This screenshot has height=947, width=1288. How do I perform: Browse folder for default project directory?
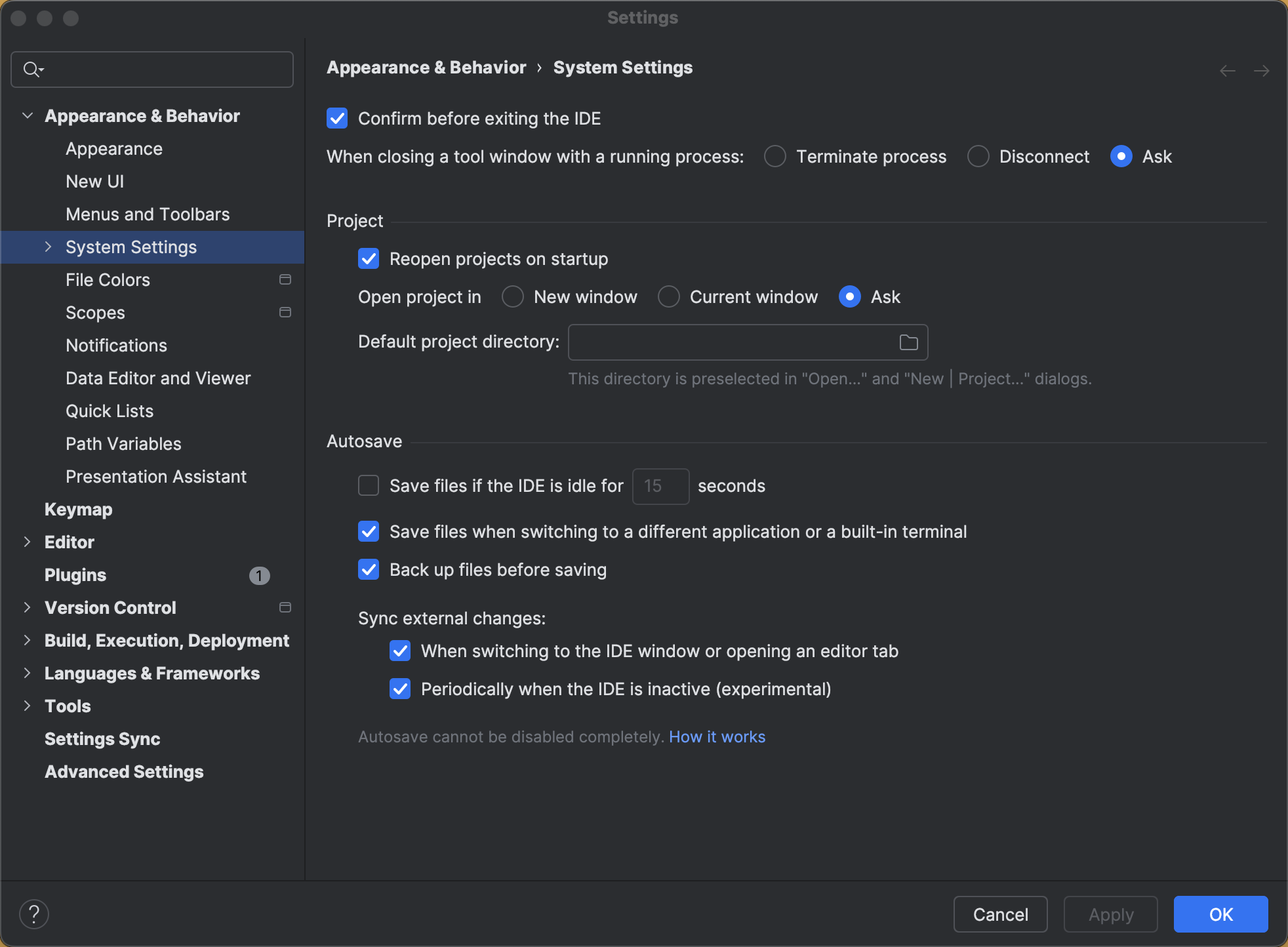[908, 342]
